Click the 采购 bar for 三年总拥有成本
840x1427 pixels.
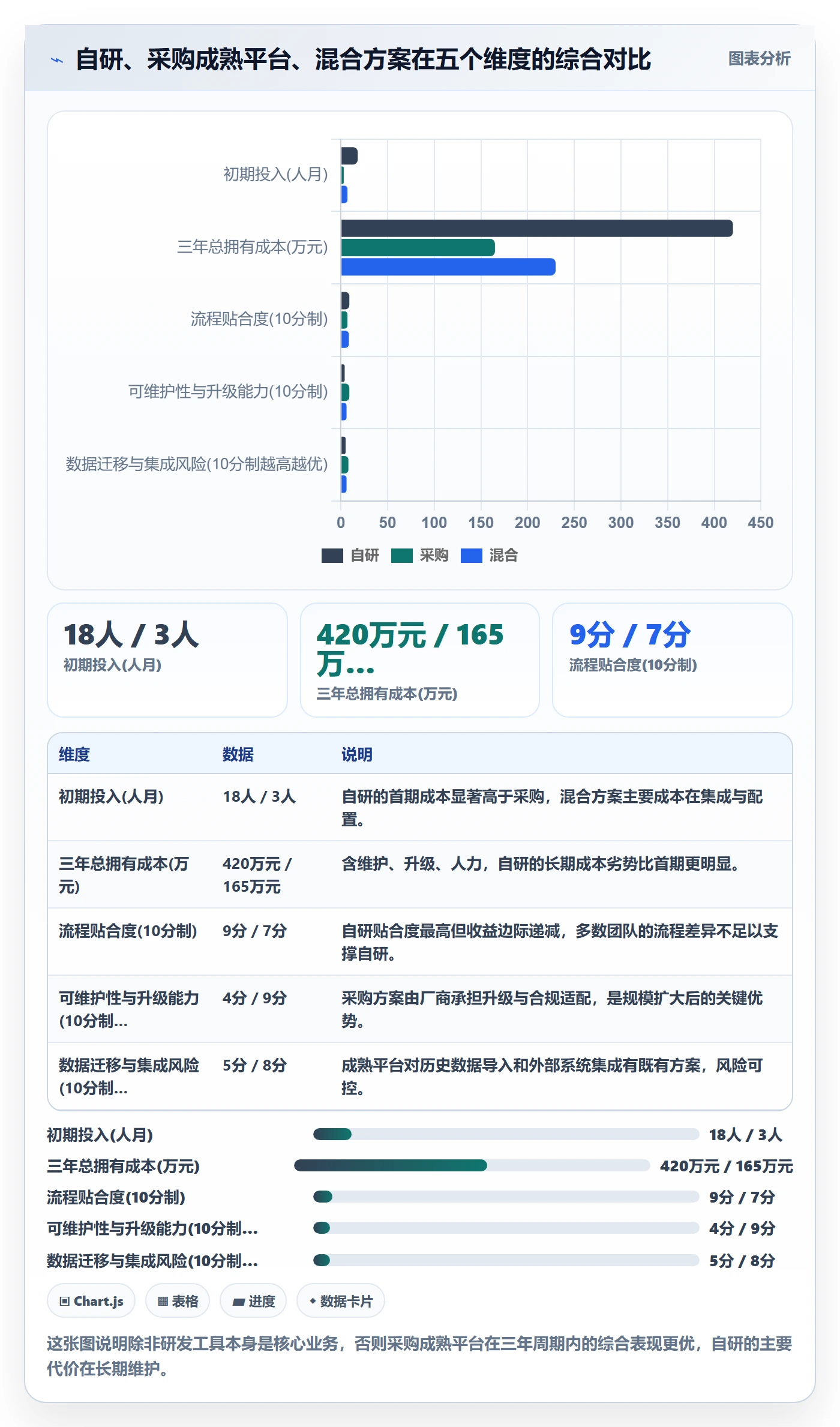click(x=418, y=247)
